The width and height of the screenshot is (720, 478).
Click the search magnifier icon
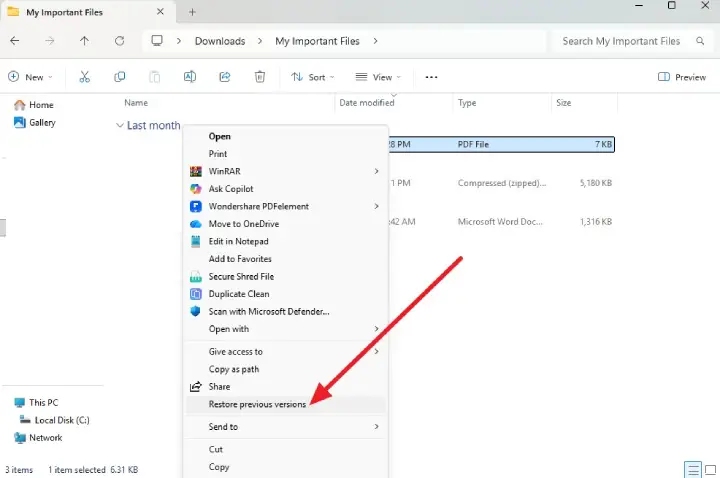click(700, 41)
